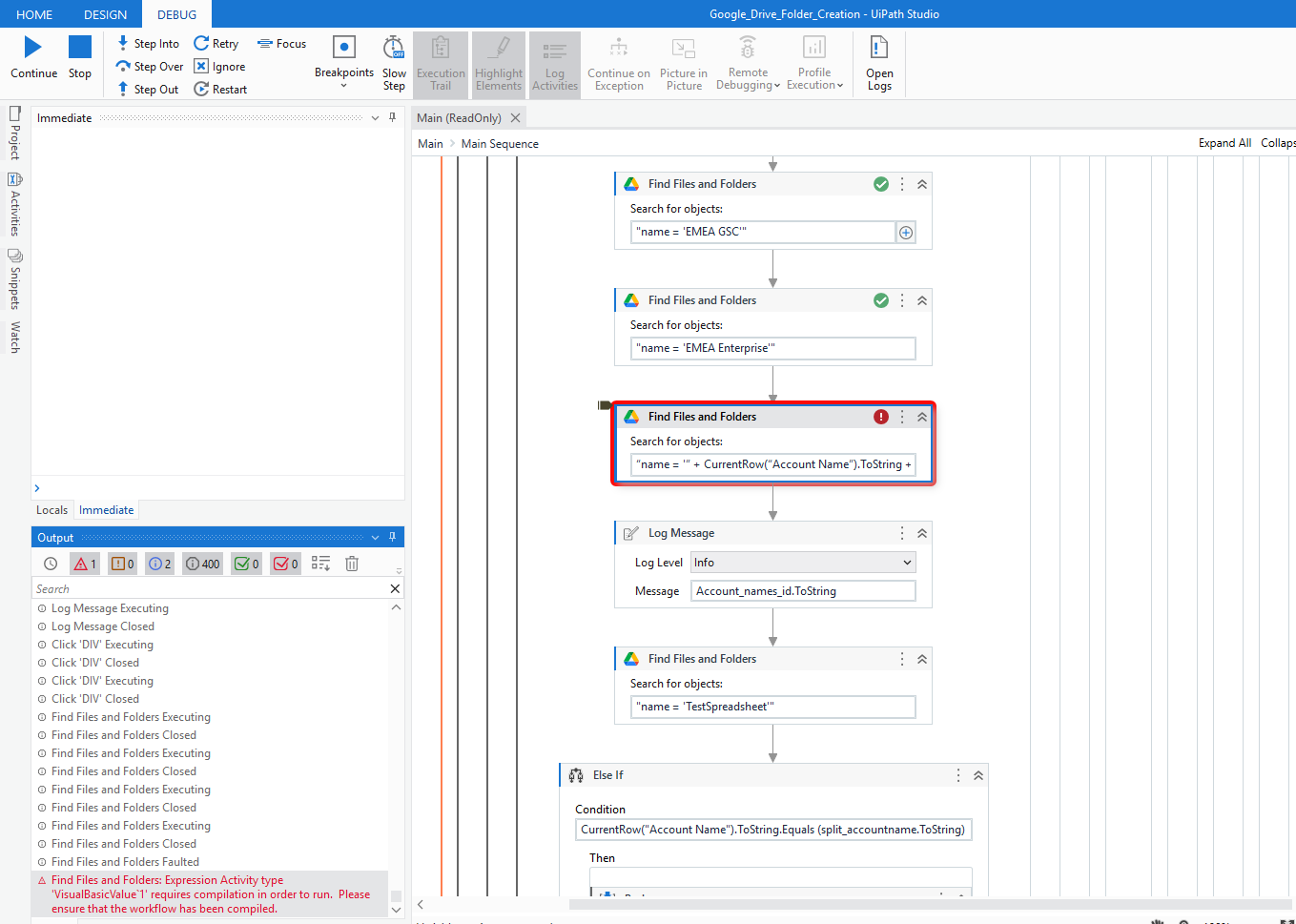The height and width of the screenshot is (924, 1296).
Task: Toggle warning messages filter in Output
Action: (x=122, y=564)
